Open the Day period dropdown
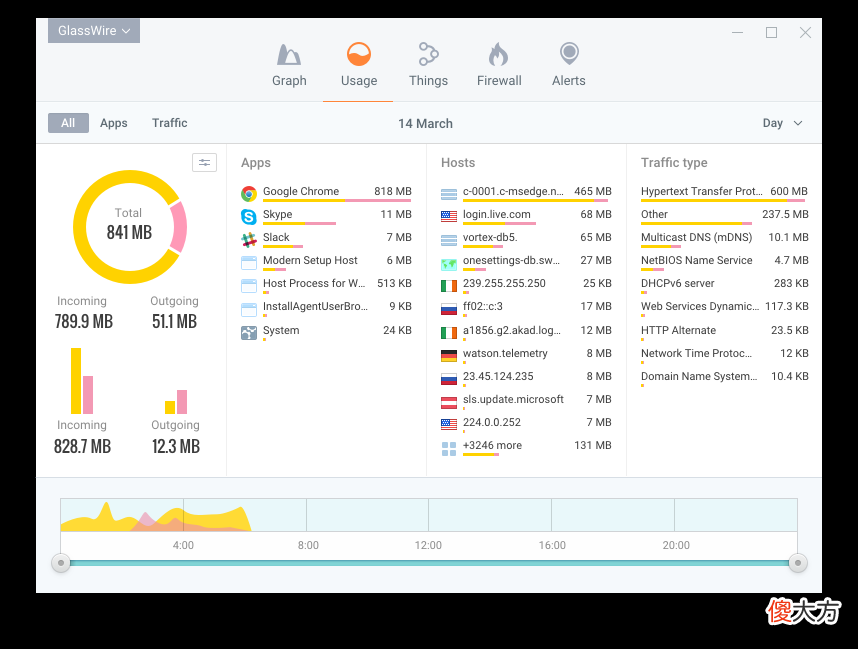Screen dimensions: 858x649 point(782,123)
